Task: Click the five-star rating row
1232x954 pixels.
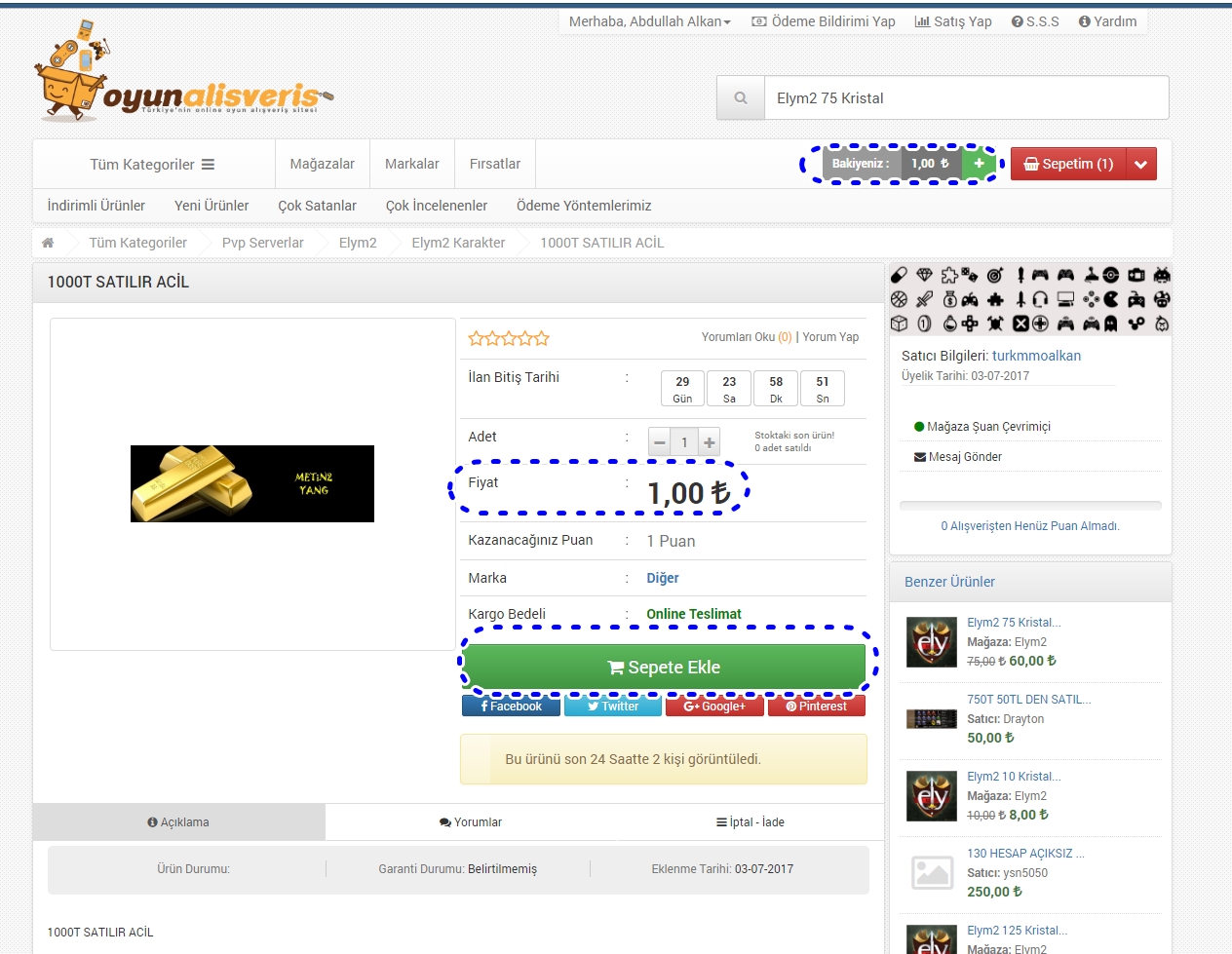Action: pyautogui.click(x=509, y=338)
